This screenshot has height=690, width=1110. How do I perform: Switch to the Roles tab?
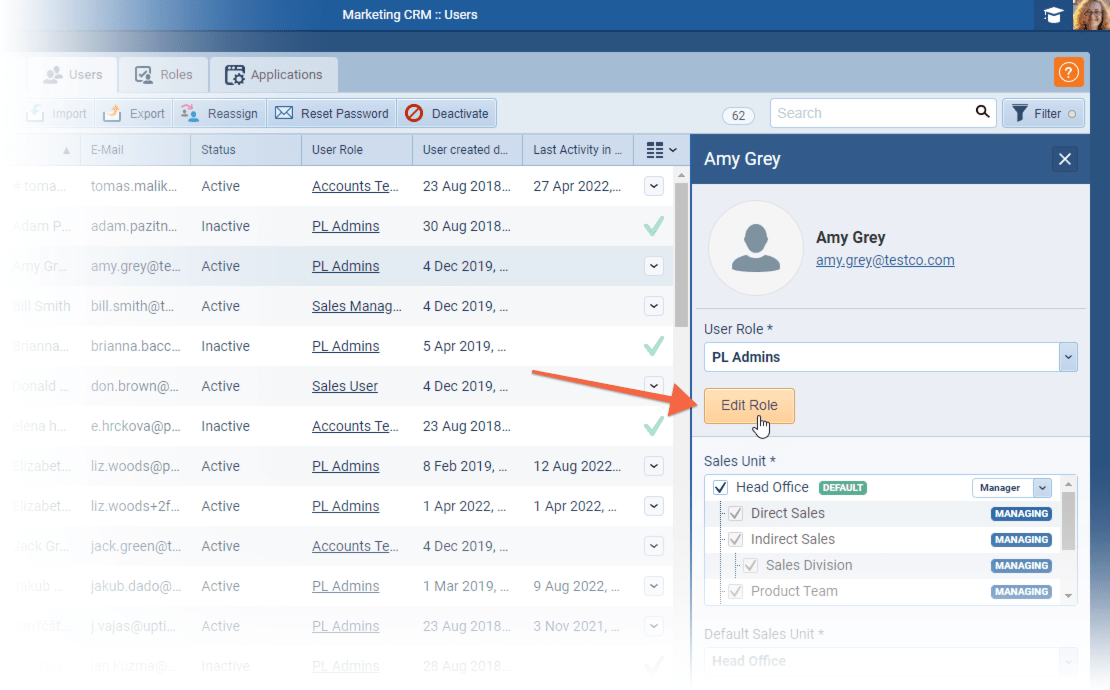point(164,74)
